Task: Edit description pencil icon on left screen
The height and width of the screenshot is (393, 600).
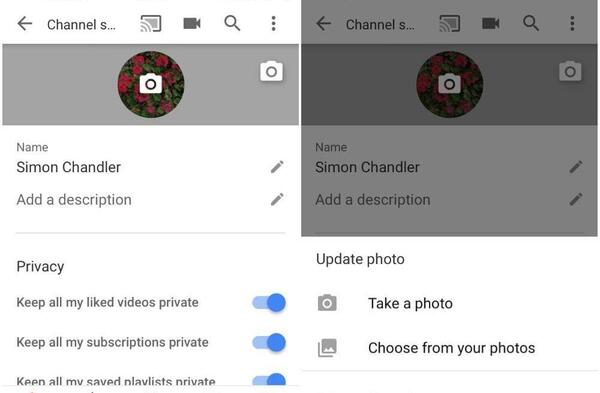Action: (277, 199)
